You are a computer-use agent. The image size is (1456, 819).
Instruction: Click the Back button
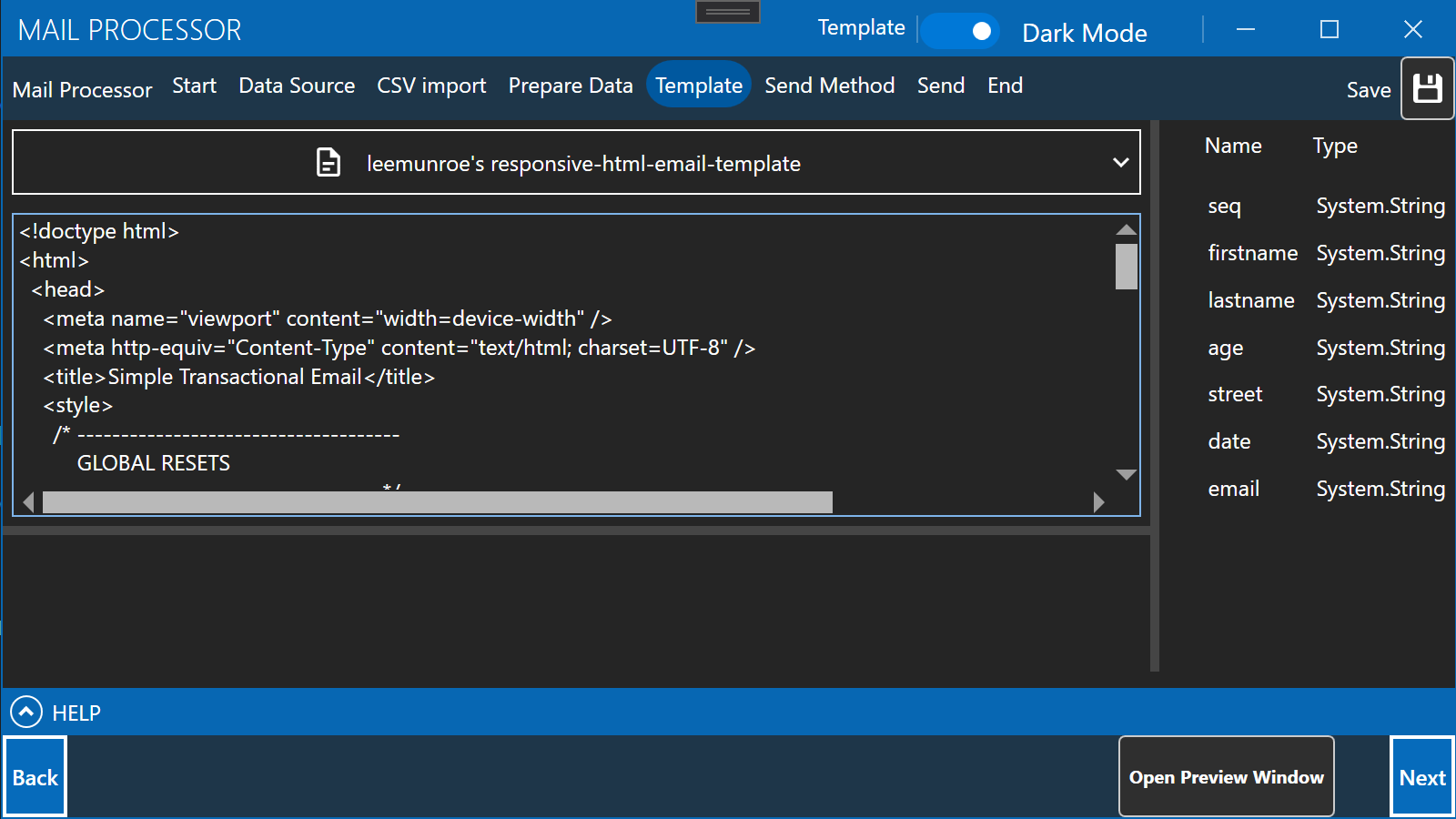35,776
